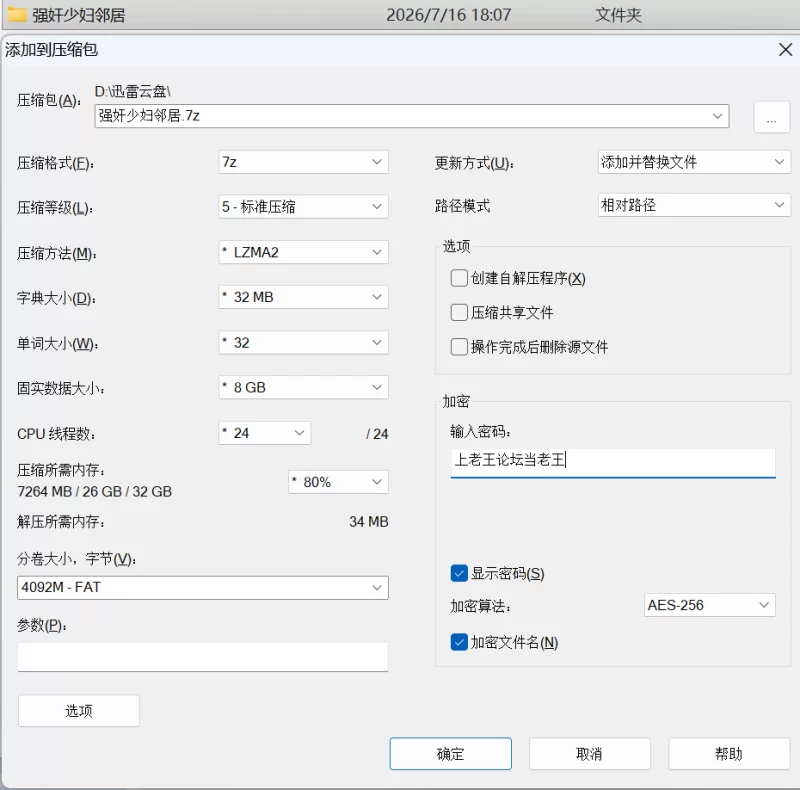Click the 2026/7/16 18:07 date in the background list
The width and height of the screenshot is (800, 790).
coord(448,15)
